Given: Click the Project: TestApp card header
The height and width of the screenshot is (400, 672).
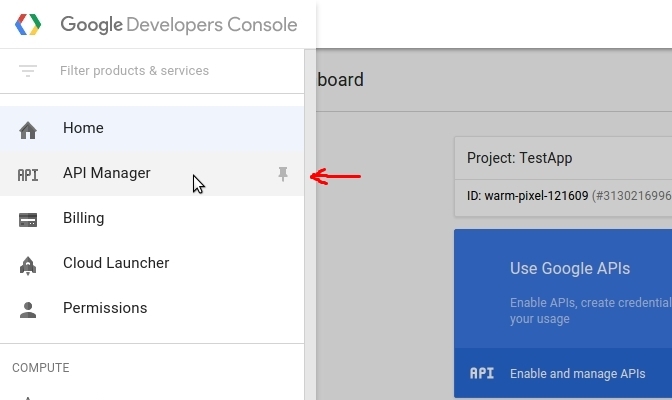Looking at the screenshot, I should pyautogui.click(x=520, y=158).
